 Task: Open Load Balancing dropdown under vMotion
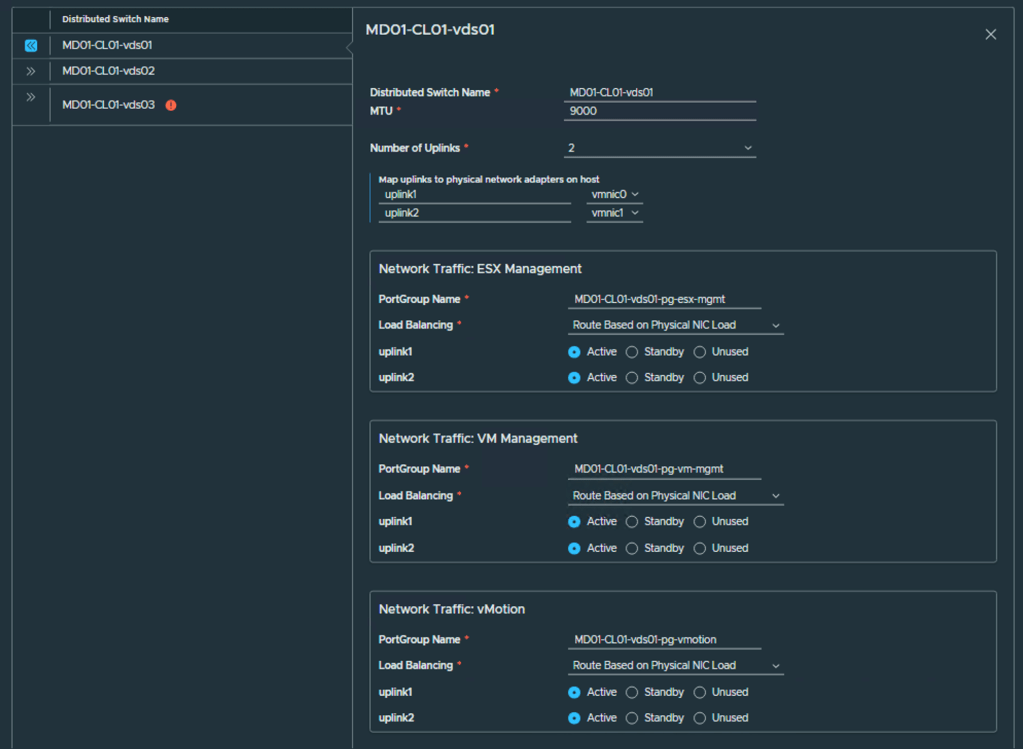pyautogui.click(x=676, y=665)
